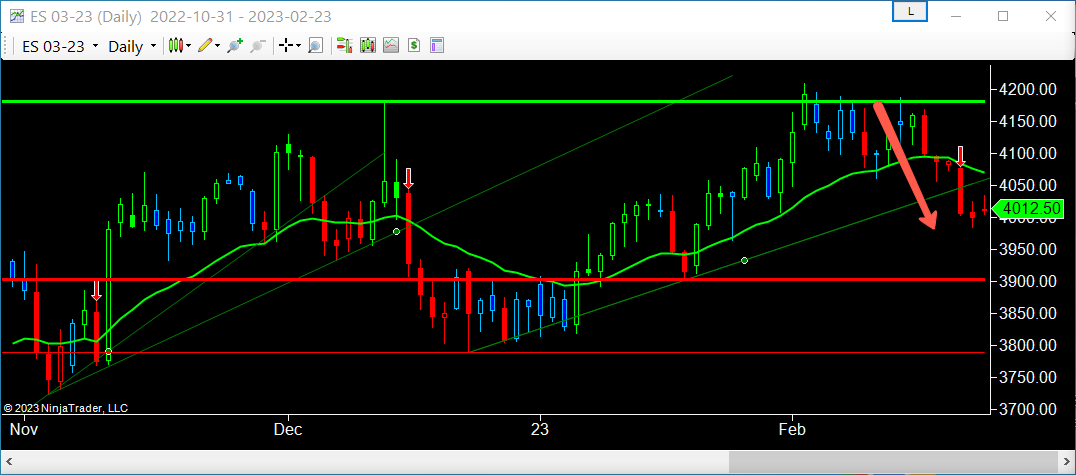Viewport: 1076px width, 475px height.
Task: Click the thin red horizontal line near 3790
Action: pyautogui.click(x=493, y=352)
